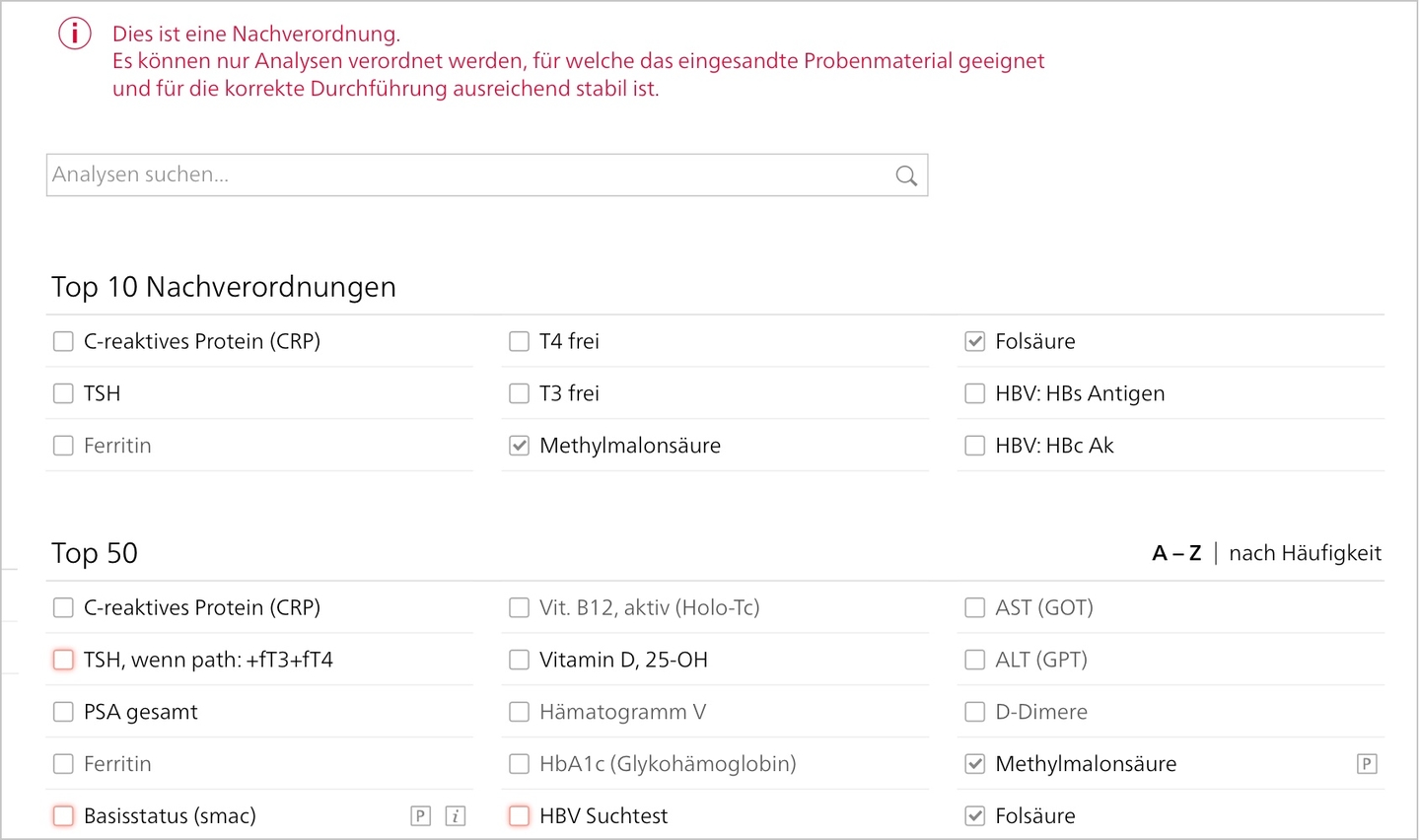Image resolution: width=1420 pixels, height=840 pixels.
Task: Tick the HBV Suchtest checkbox
Action: [x=519, y=816]
